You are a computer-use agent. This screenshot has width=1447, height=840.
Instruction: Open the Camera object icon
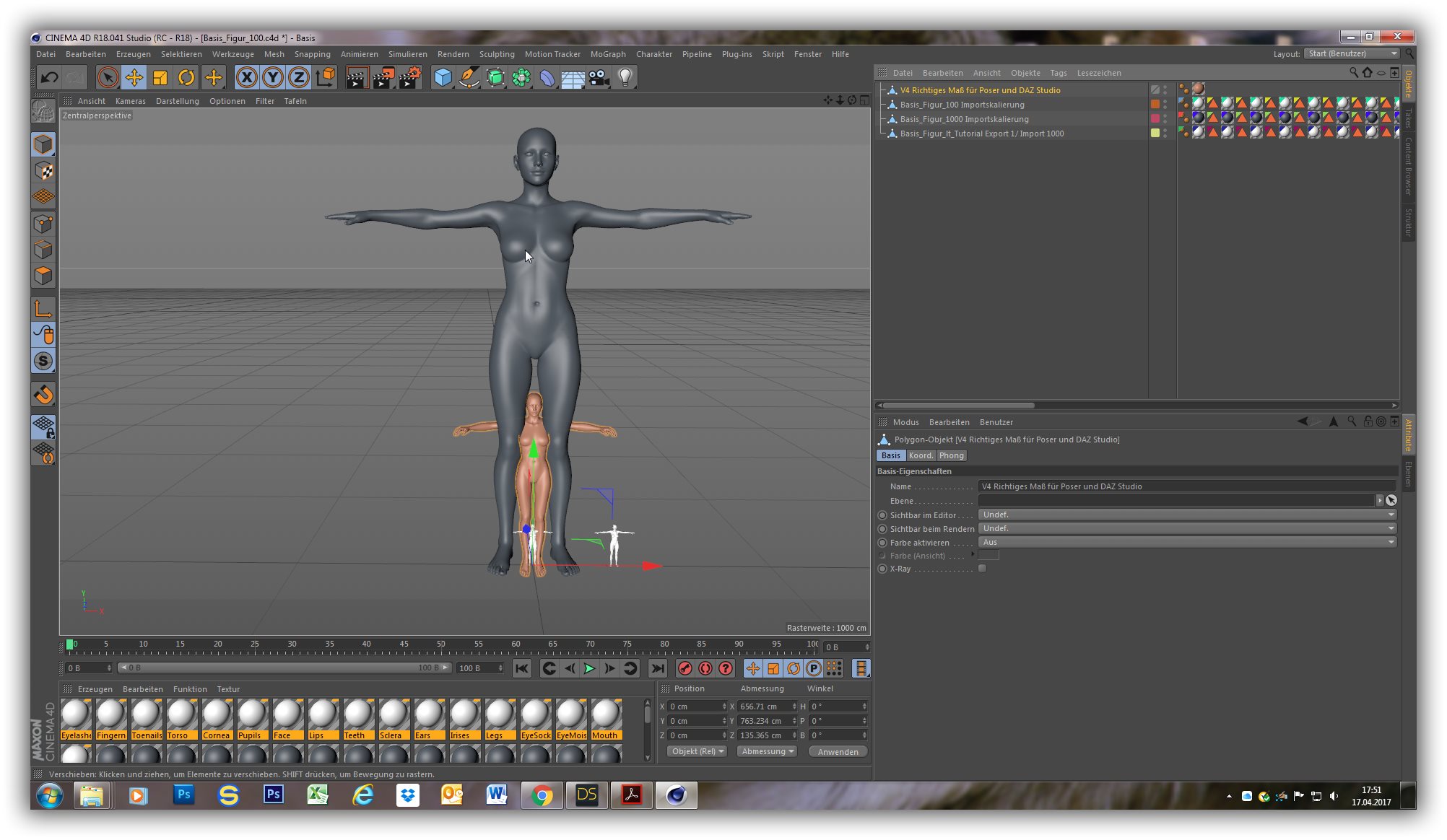599,77
